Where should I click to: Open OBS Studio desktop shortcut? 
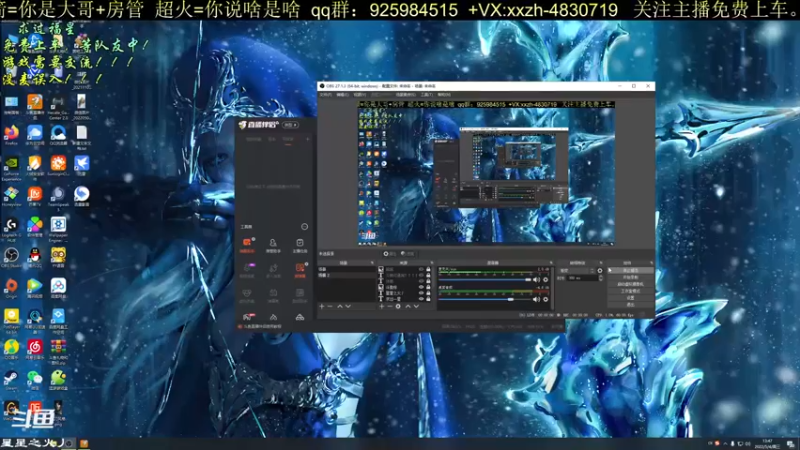click(11, 257)
